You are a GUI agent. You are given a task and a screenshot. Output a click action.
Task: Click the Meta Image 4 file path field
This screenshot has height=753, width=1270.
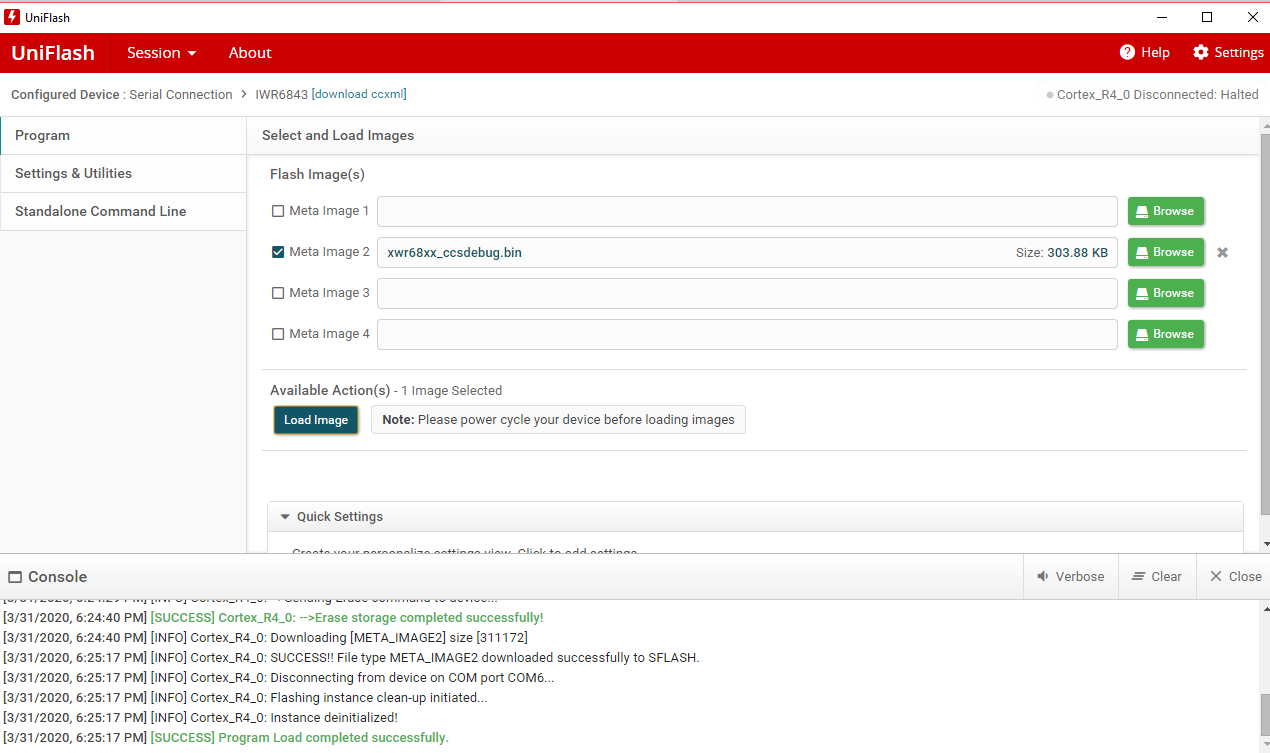747,334
